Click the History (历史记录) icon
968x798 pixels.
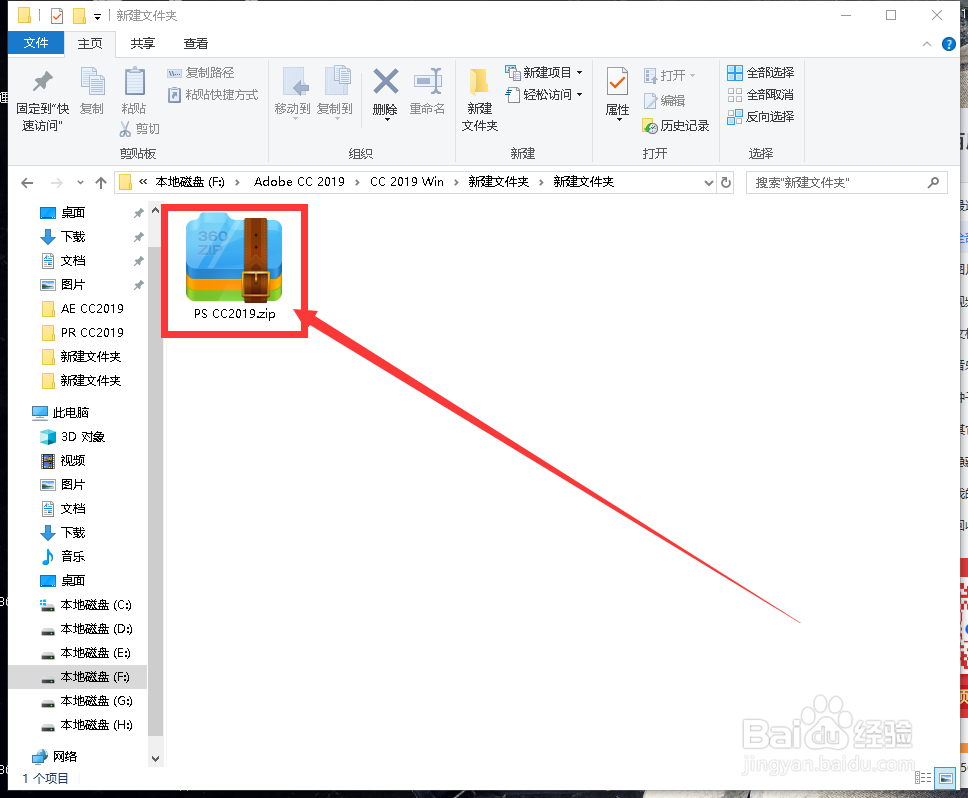[x=649, y=126]
